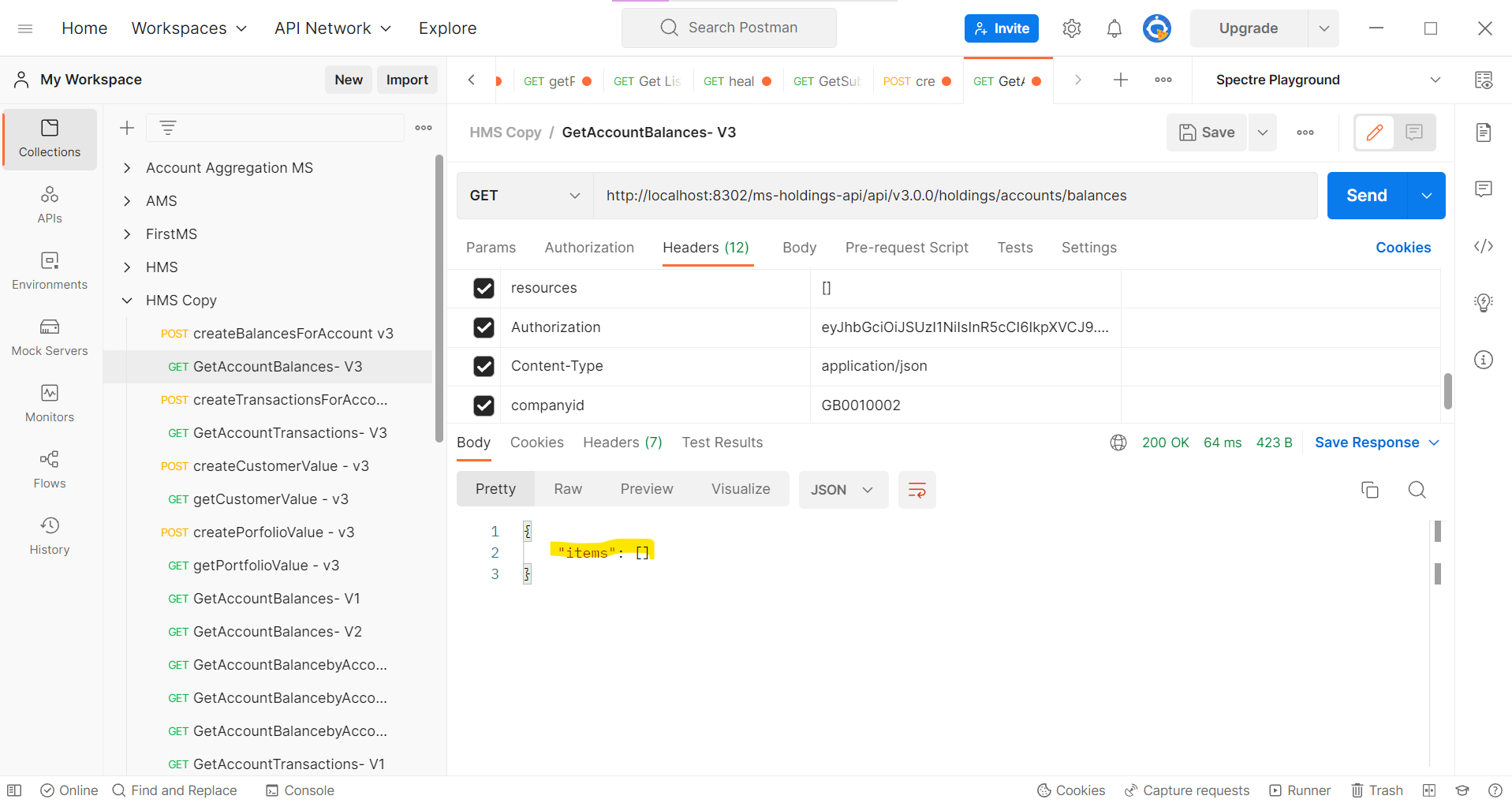
Task: Uncheck the Authorization header checkbox
Action: pos(483,327)
